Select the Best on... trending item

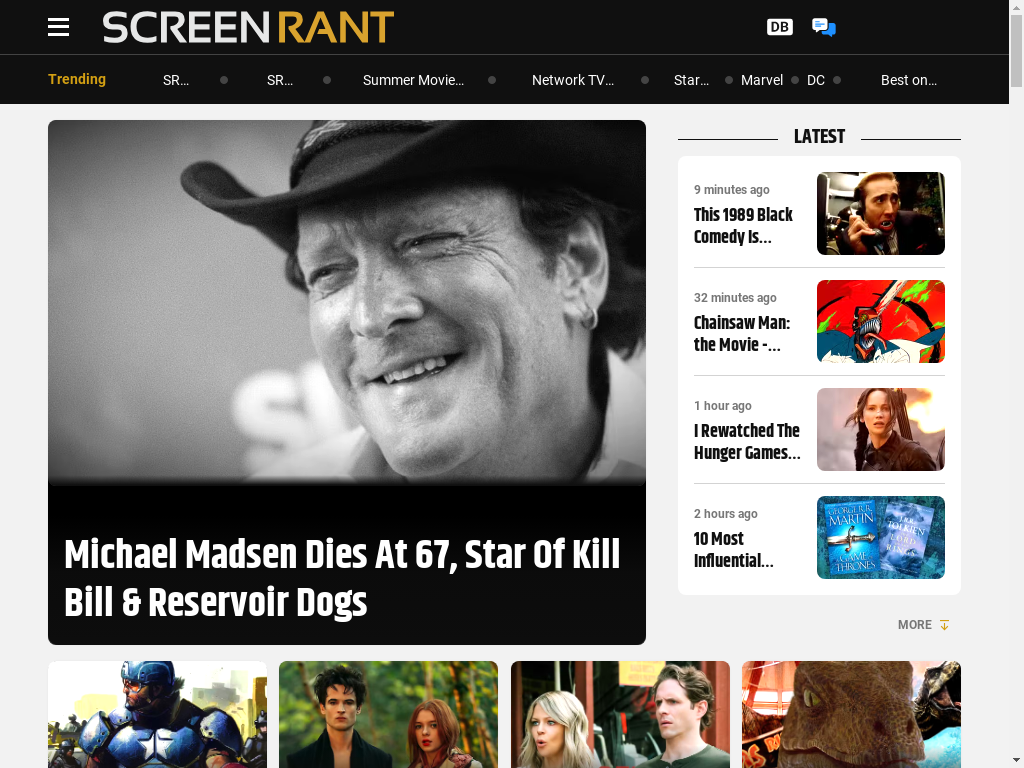(x=908, y=80)
